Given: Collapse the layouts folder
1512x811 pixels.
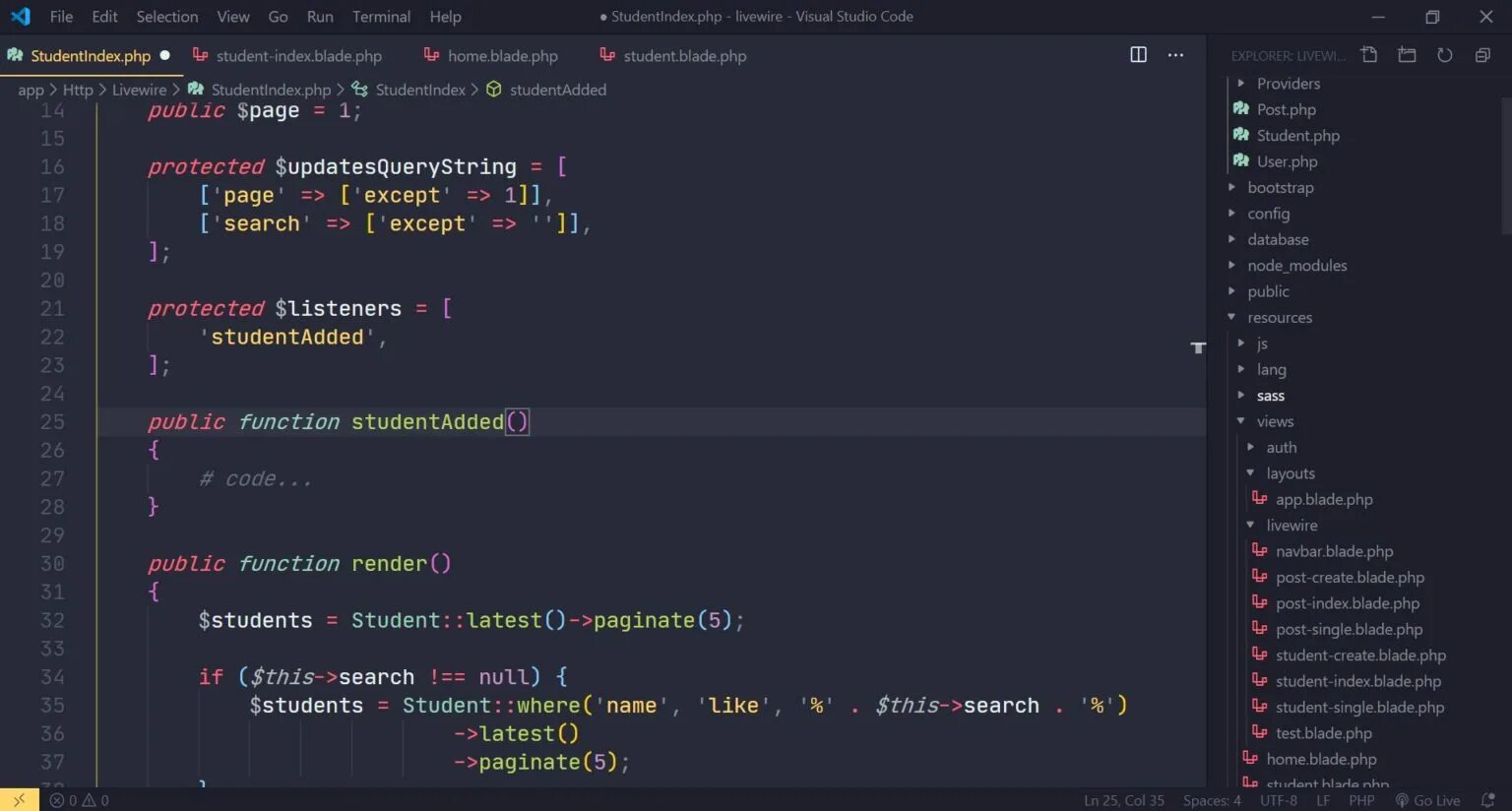Looking at the screenshot, I should (1290, 473).
